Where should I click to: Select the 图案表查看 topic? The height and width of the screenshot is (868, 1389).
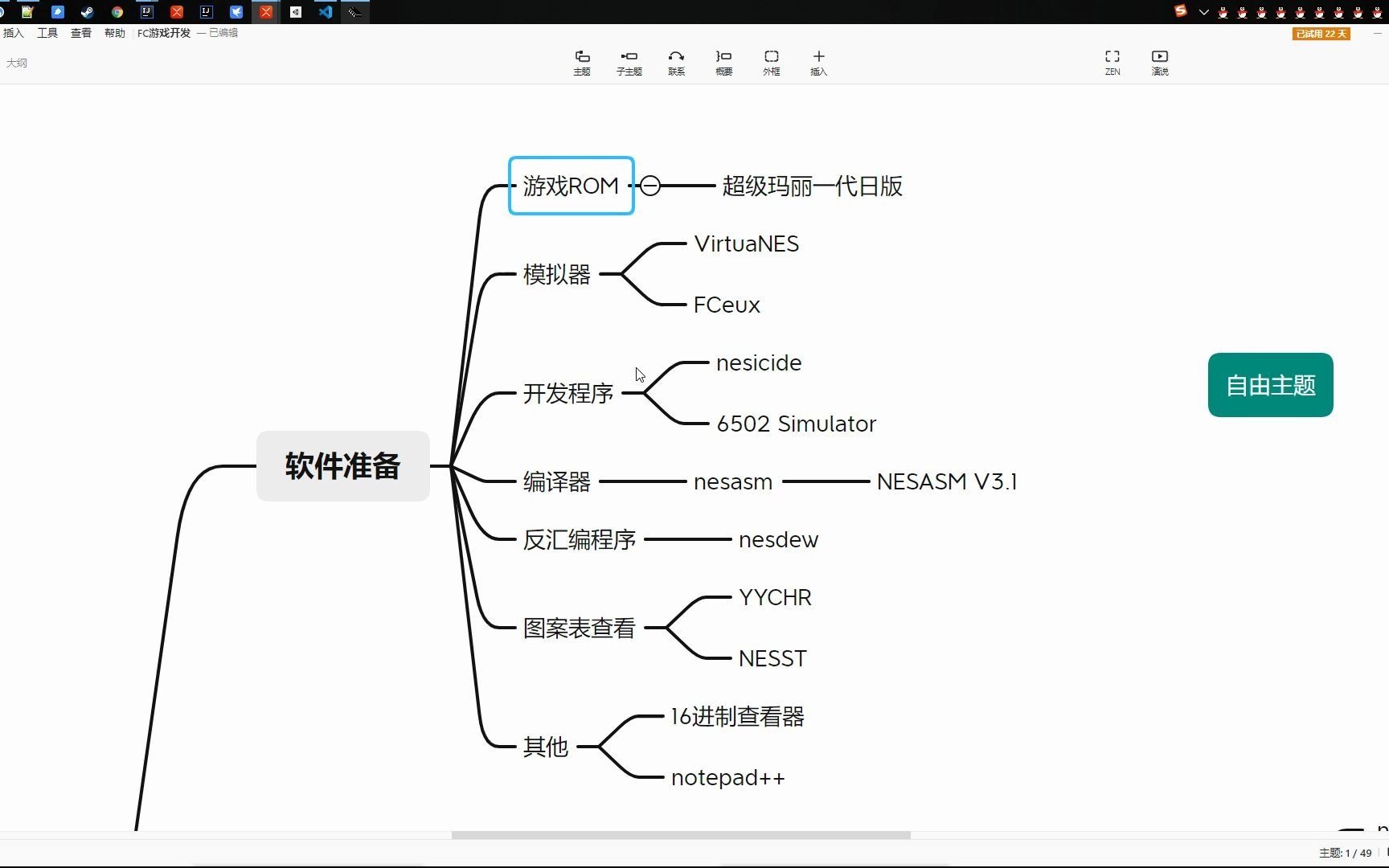(580, 628)
